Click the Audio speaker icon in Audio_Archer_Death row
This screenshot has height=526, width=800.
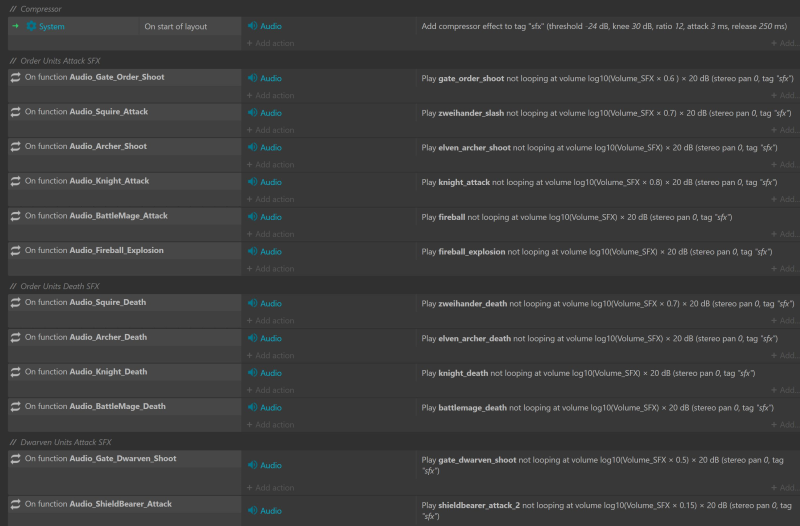251,338
